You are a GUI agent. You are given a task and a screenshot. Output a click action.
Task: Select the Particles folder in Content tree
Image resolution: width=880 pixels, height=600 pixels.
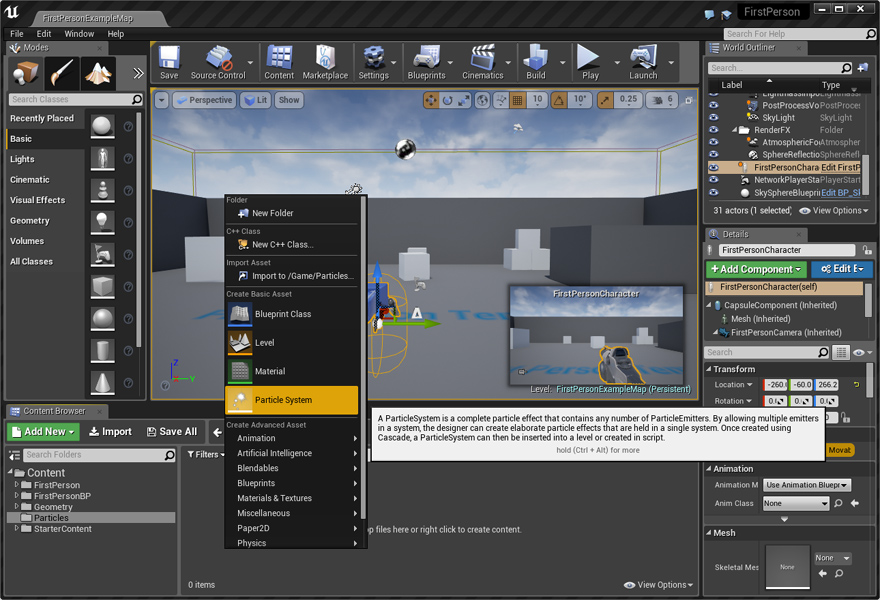(x=91, y=517)
